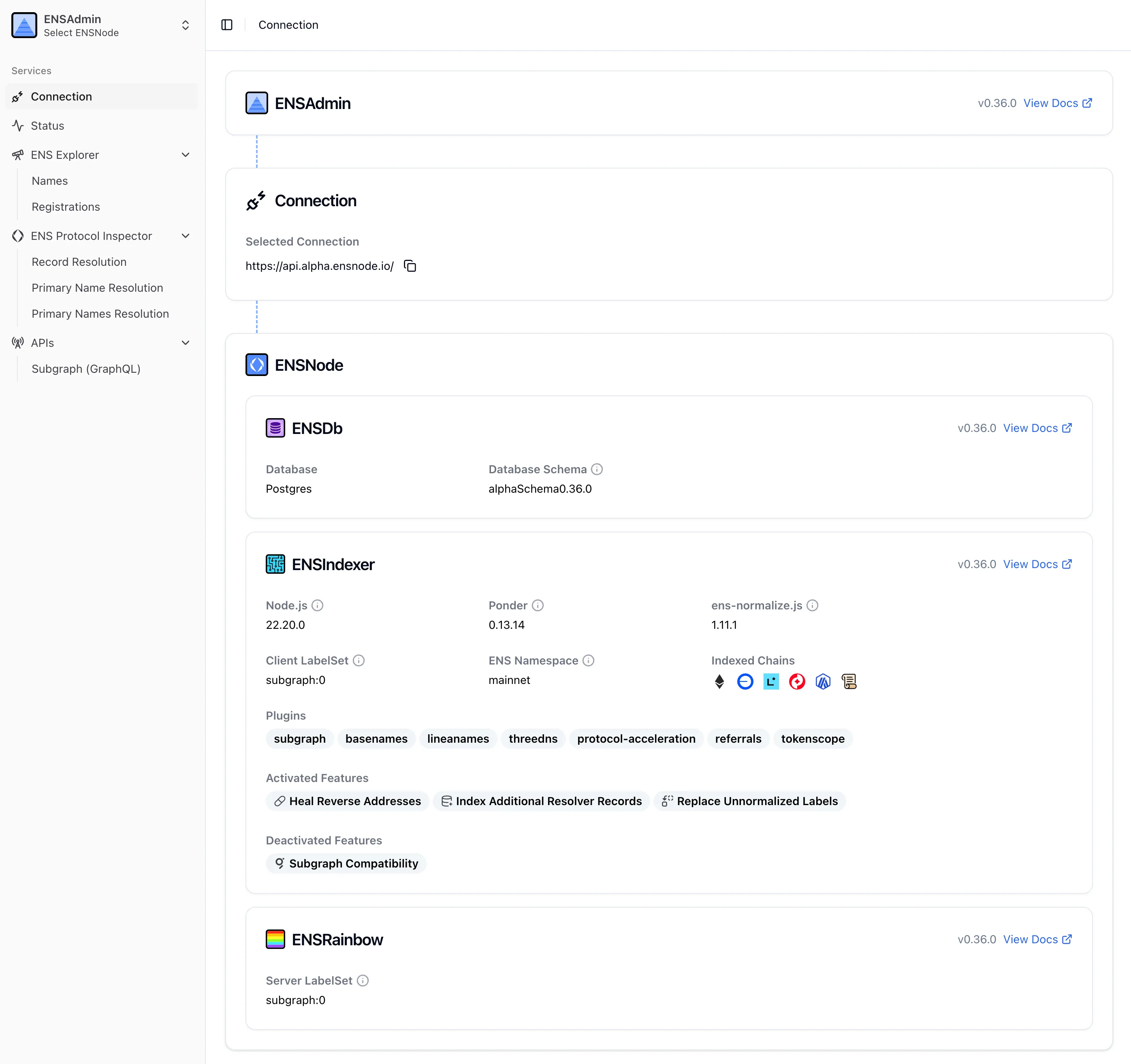Toggle the sidebar with the panel icon
Image resolution: width=1131 pixels, height=1064 pixels.
point(227,24)
